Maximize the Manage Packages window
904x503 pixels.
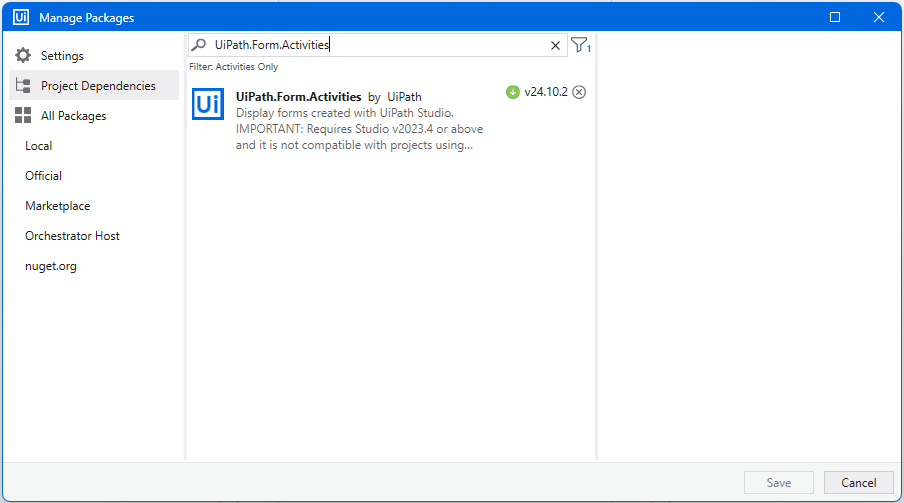point(835,17)
